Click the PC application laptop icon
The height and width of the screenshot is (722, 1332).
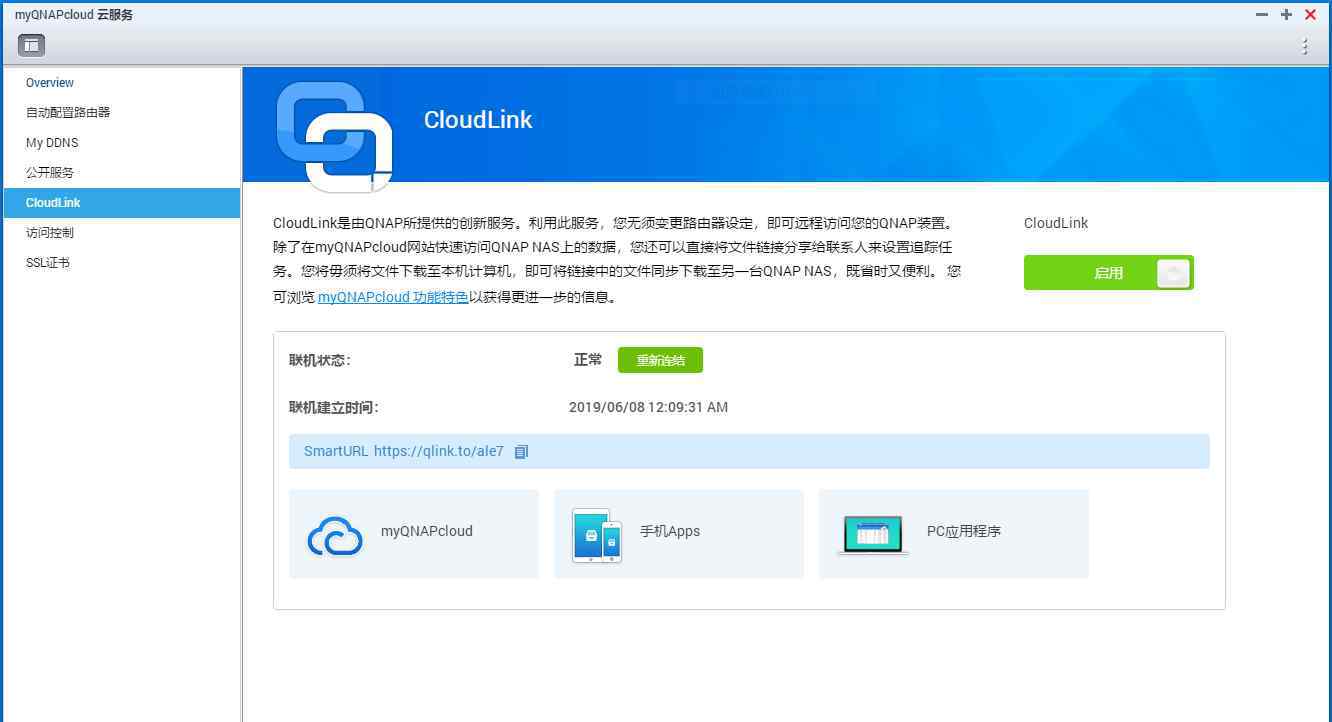pyautogui.click(x=873, y=535)
